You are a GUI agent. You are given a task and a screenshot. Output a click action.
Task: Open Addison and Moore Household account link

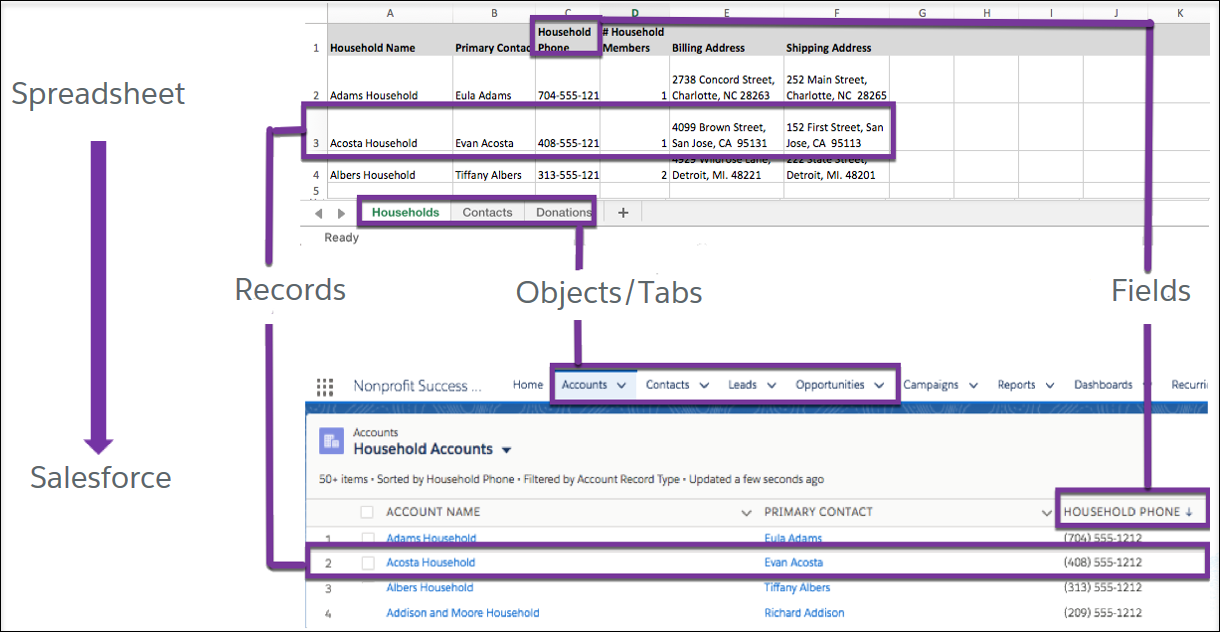462,613
